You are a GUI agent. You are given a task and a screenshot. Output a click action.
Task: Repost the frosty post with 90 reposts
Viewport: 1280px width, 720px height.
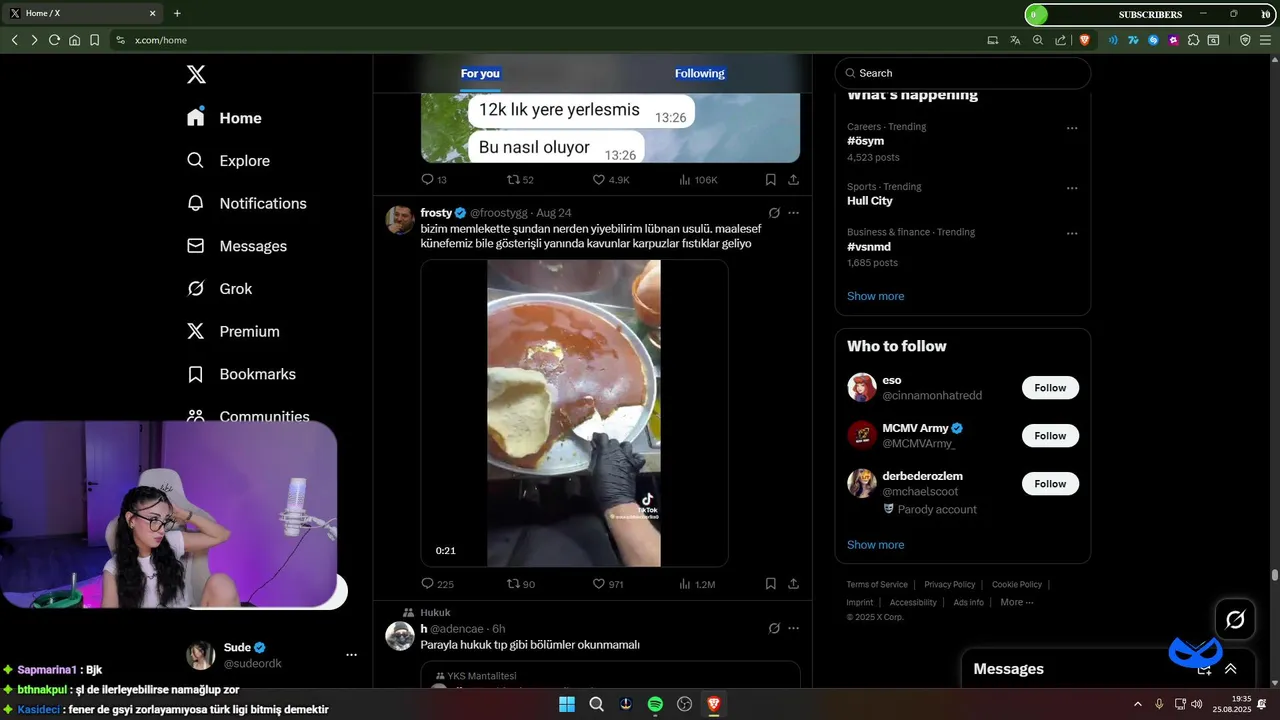(x=521, y=584)
